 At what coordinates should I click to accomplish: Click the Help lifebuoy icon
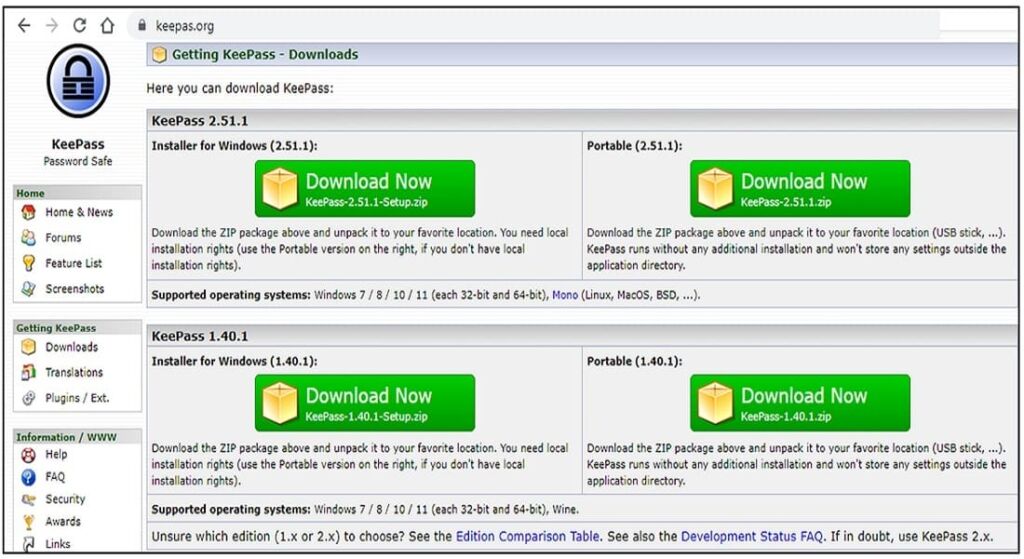(x=29, y=455)
